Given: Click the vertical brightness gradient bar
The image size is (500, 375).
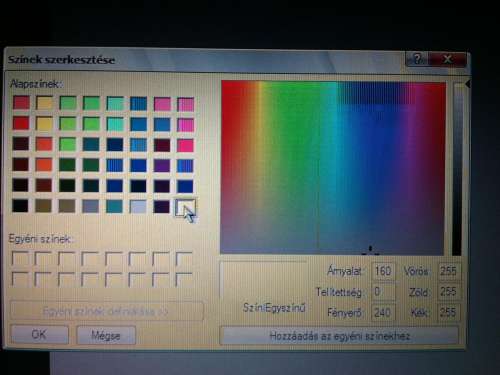Looking at the screenshot, I should 457,169.
